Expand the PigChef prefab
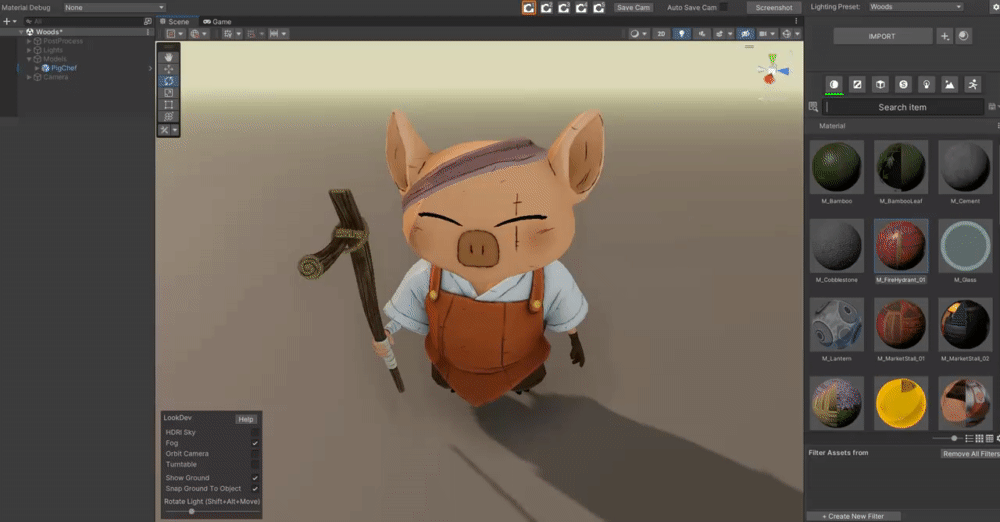Screen dimensions: 1000x522 pos(36,68)
